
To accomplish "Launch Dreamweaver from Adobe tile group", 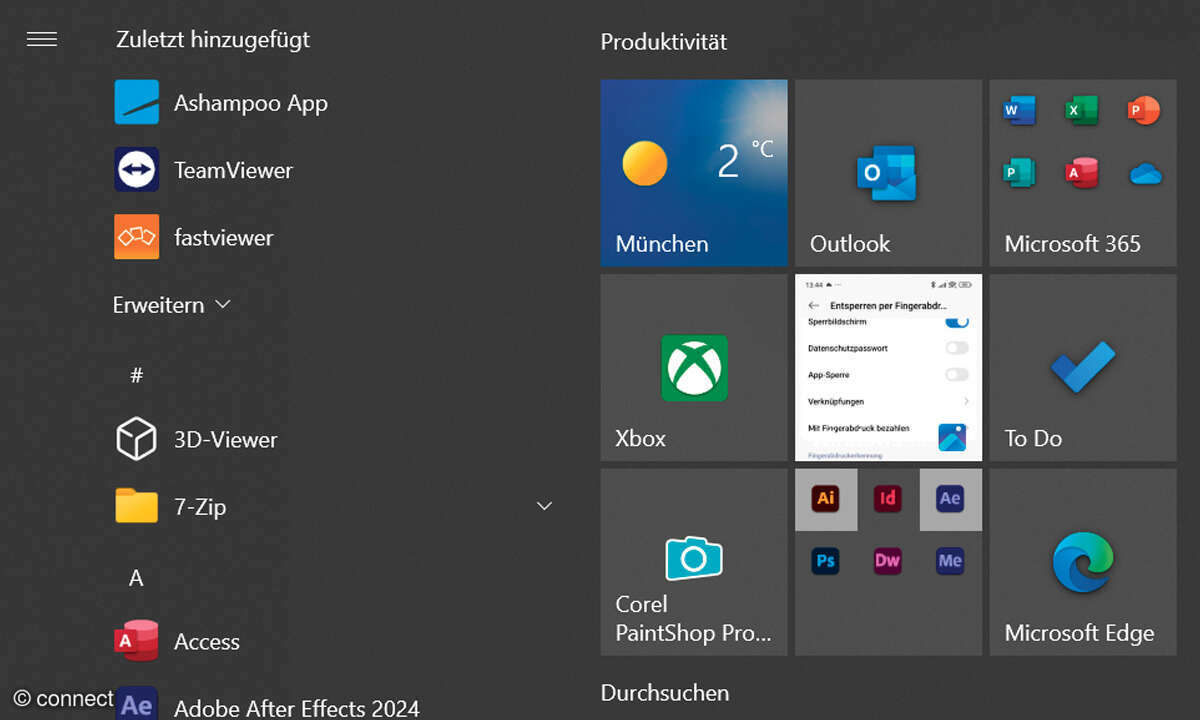I will tap(888, 561).
